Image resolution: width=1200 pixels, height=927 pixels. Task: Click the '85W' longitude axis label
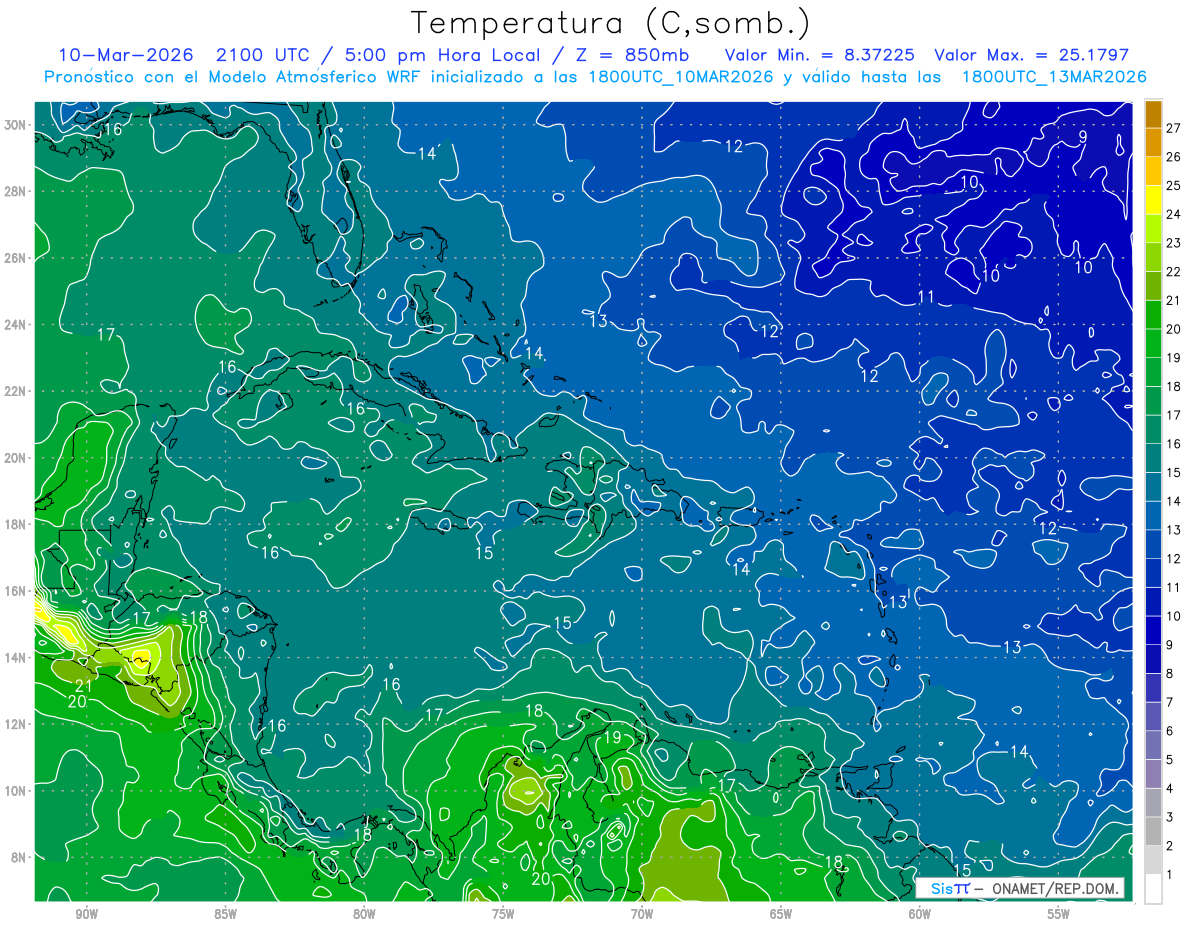pos(225,914)
